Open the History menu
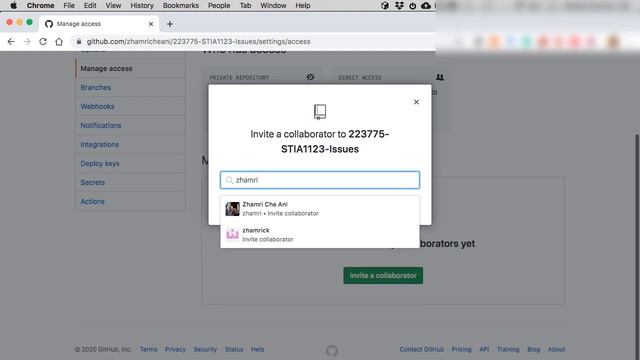The width and height of the screenshot is (640, 360). (x=142, y=6)
